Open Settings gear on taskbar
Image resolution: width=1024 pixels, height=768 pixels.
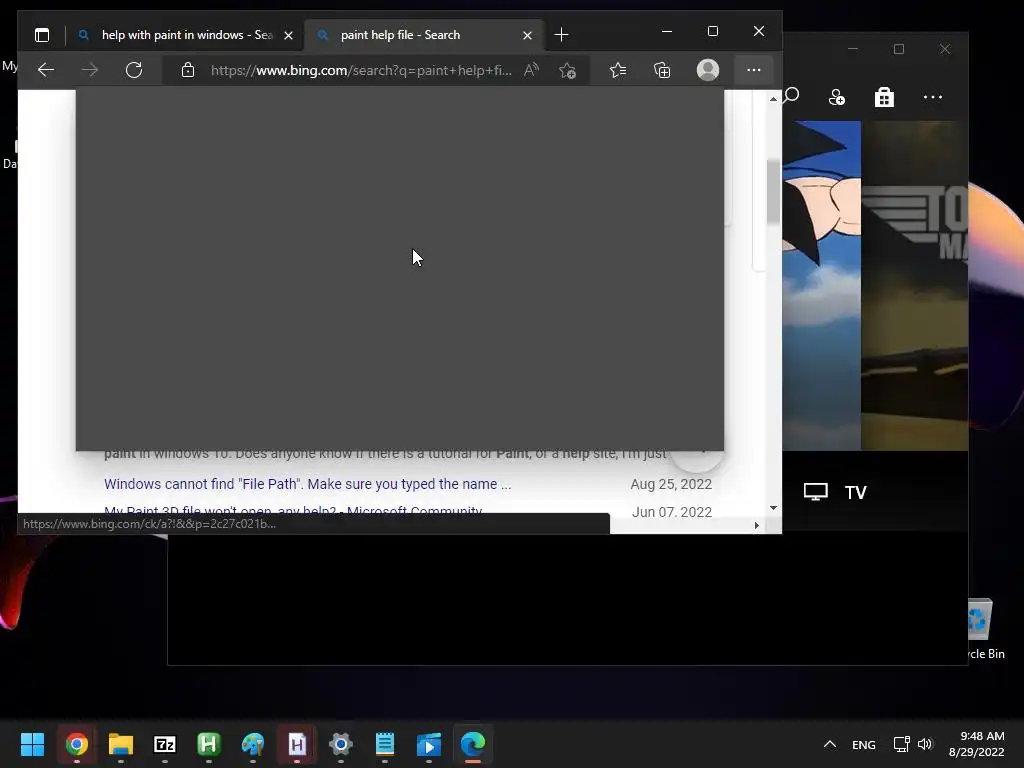click(340, 744)
